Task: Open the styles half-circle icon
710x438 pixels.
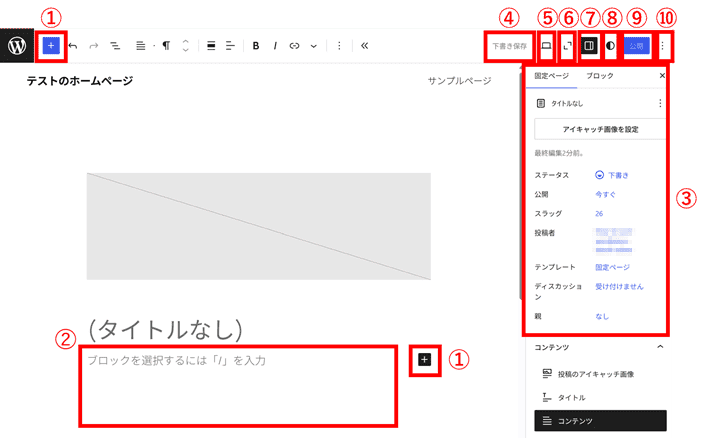Action: pyautogui.click(x=610, y=46)
